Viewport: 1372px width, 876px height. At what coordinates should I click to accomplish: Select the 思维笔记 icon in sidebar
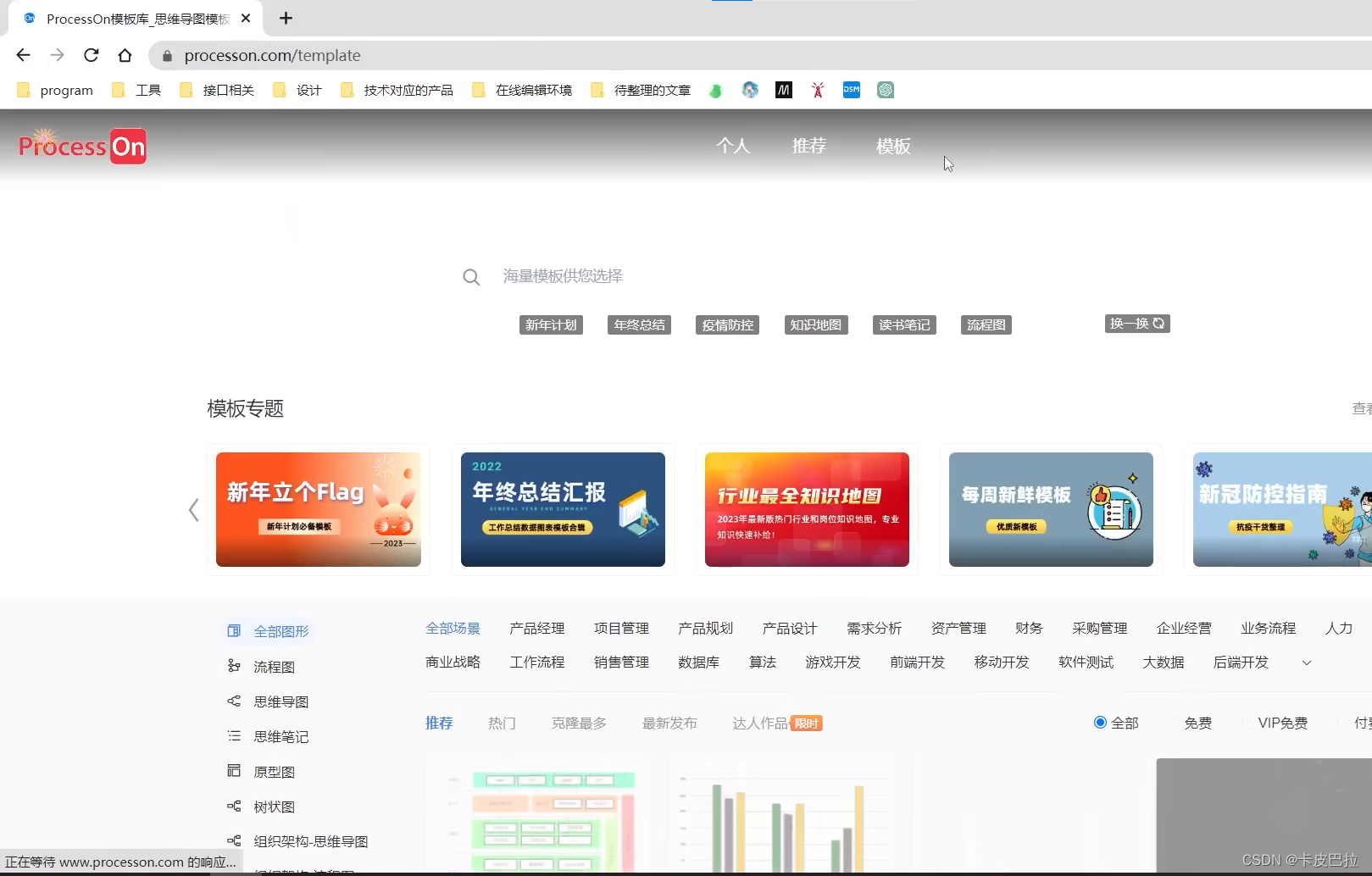click(x=234, y=736)
